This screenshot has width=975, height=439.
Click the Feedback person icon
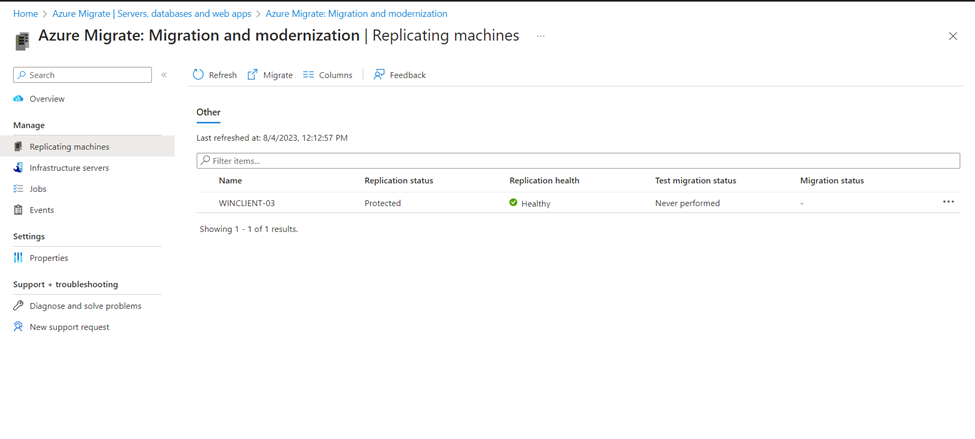click(x=379, y=75)
